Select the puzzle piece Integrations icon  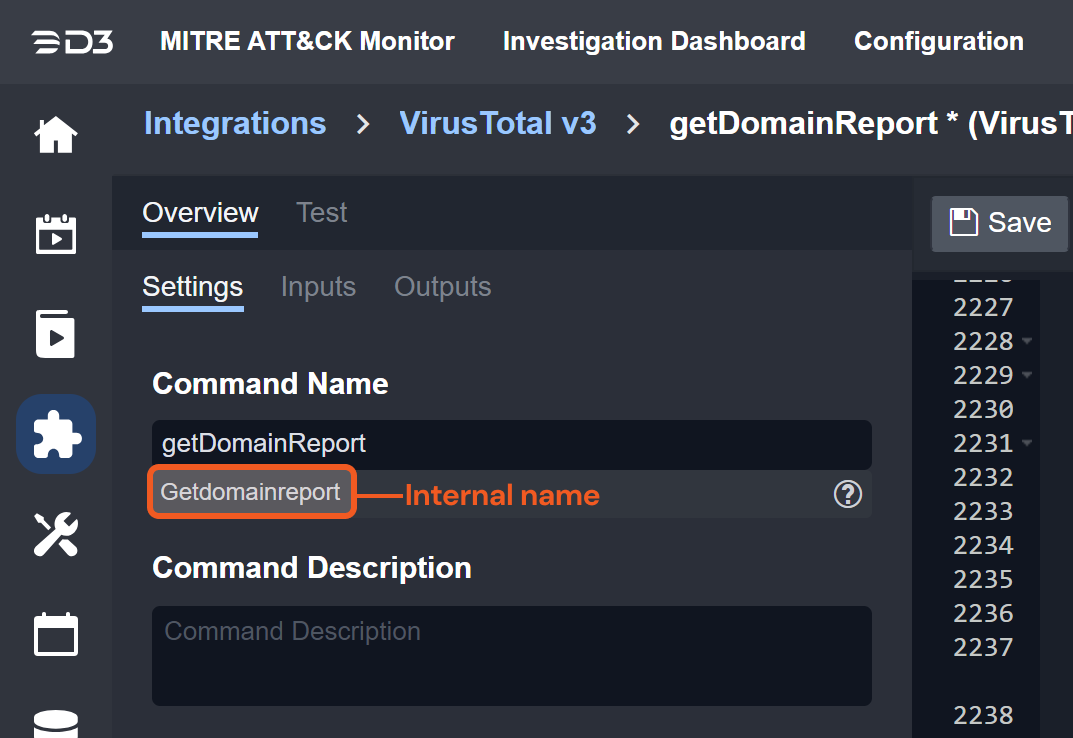point(56,434)
